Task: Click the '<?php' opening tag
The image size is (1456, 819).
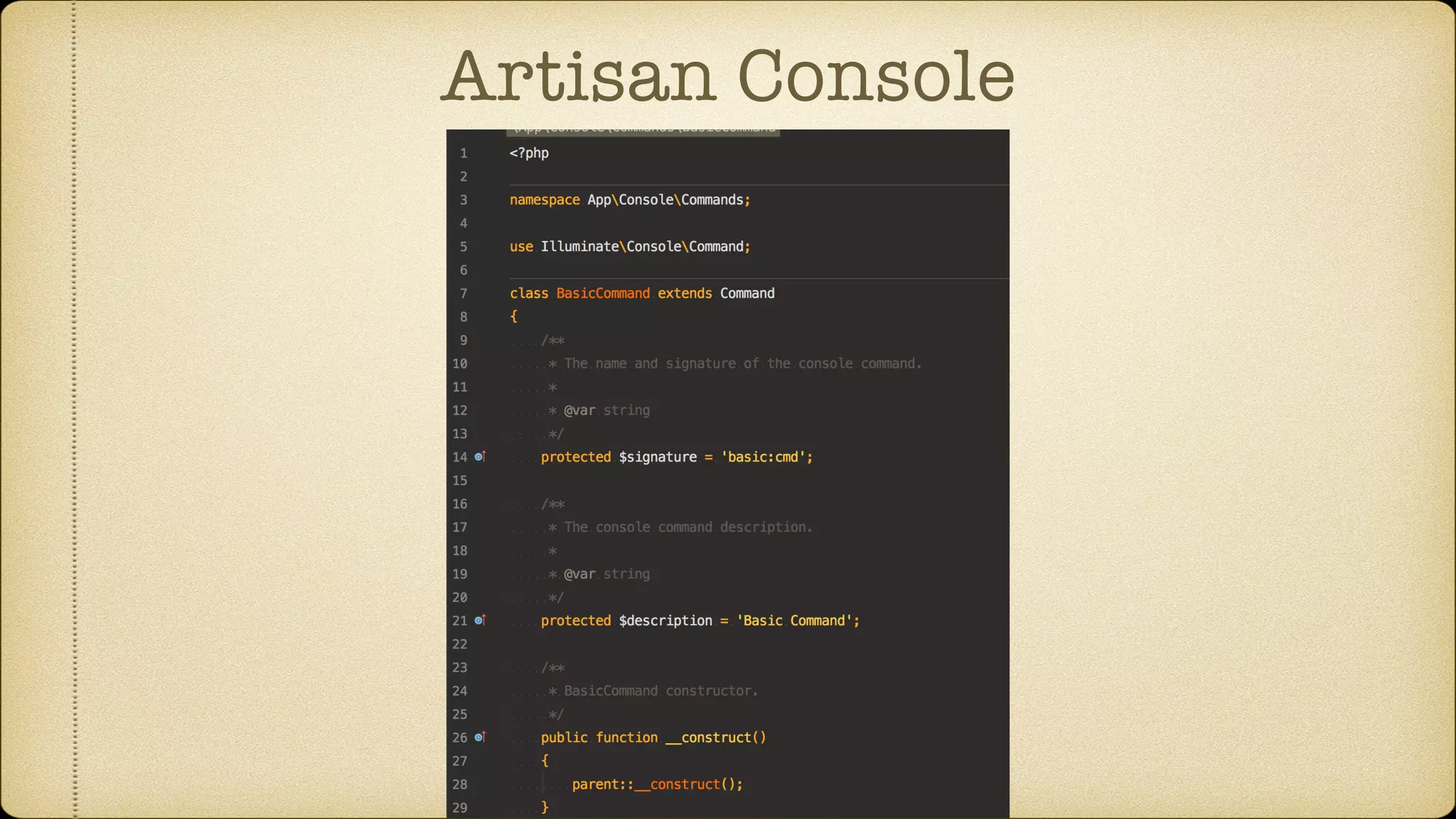Action: tap(529, 153)
